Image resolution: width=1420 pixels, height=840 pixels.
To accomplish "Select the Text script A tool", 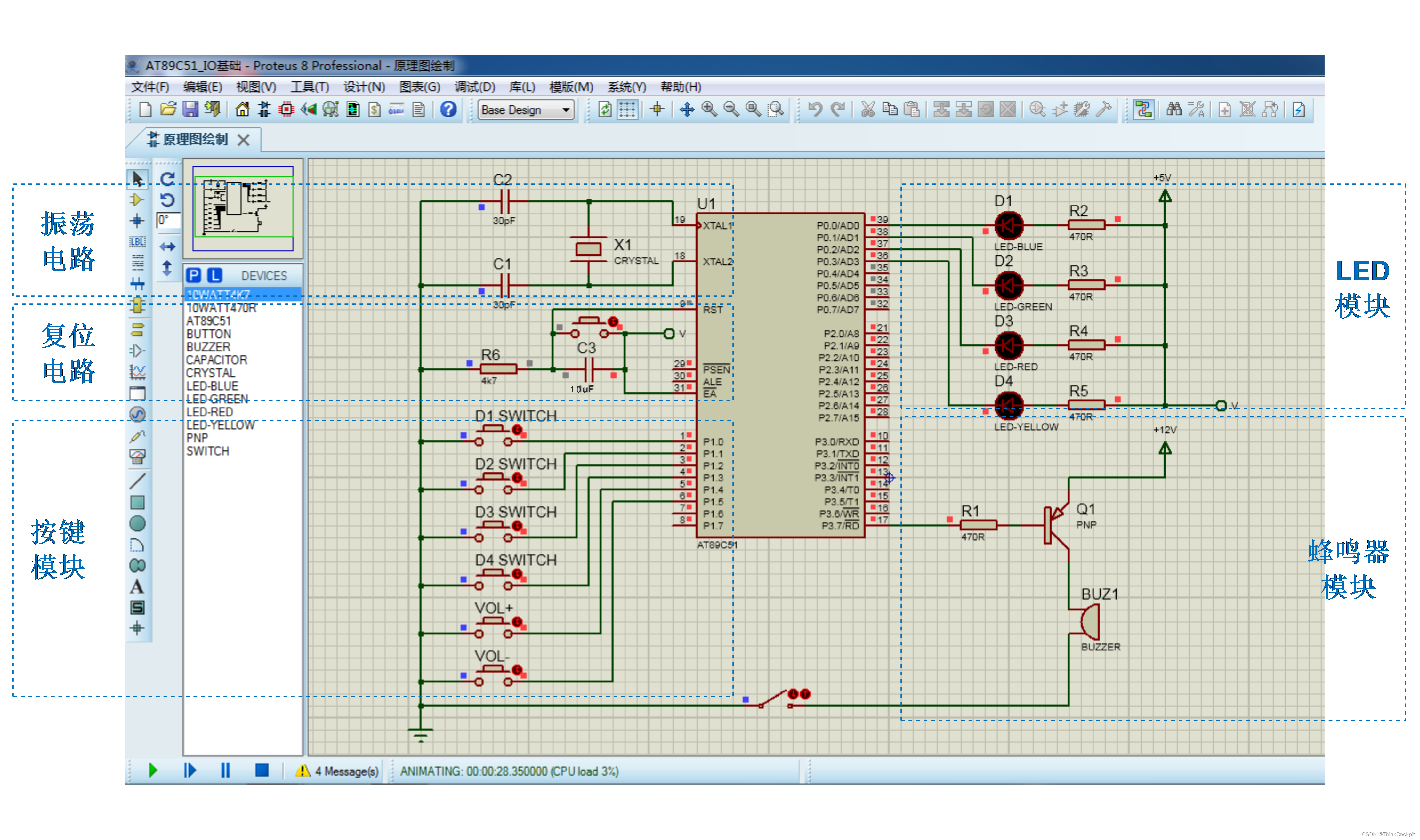I will [136, 586].
